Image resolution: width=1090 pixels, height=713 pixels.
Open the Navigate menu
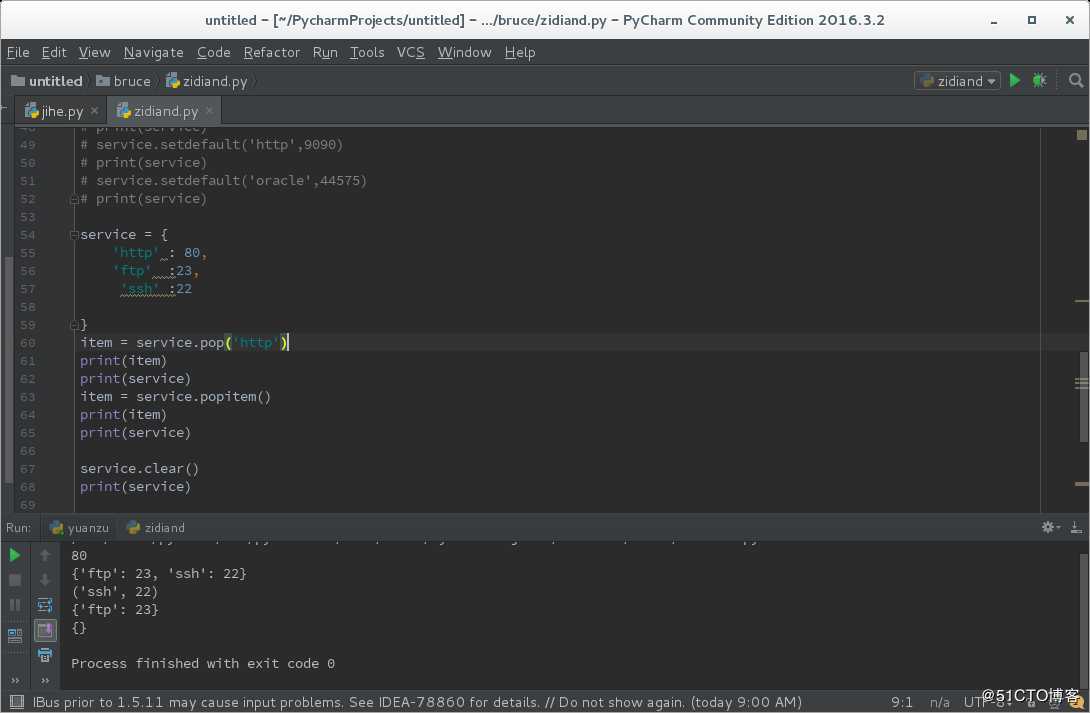pos(154,52)
